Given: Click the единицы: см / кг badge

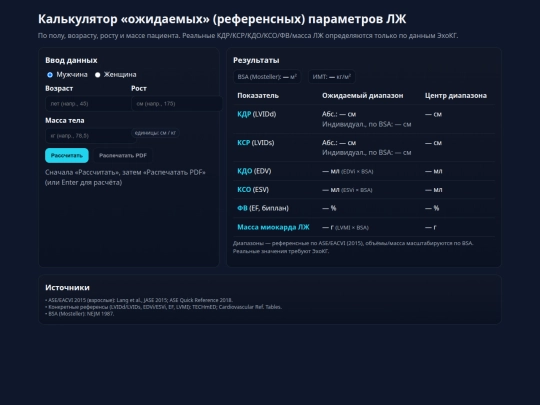Looking at the screenshot, I should pos(155,133).
